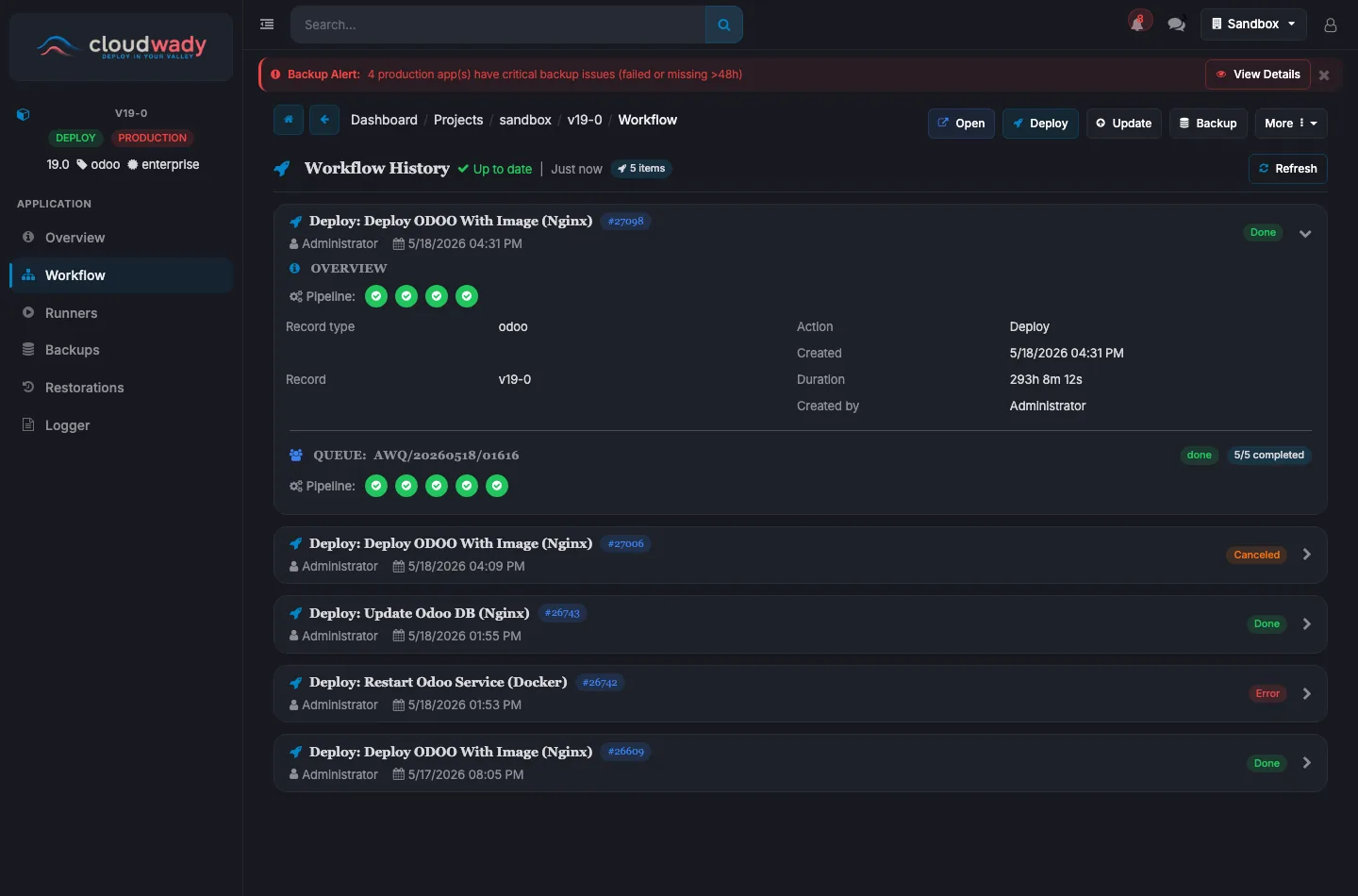Click the third overview pipeline step check

pos(437,296)
